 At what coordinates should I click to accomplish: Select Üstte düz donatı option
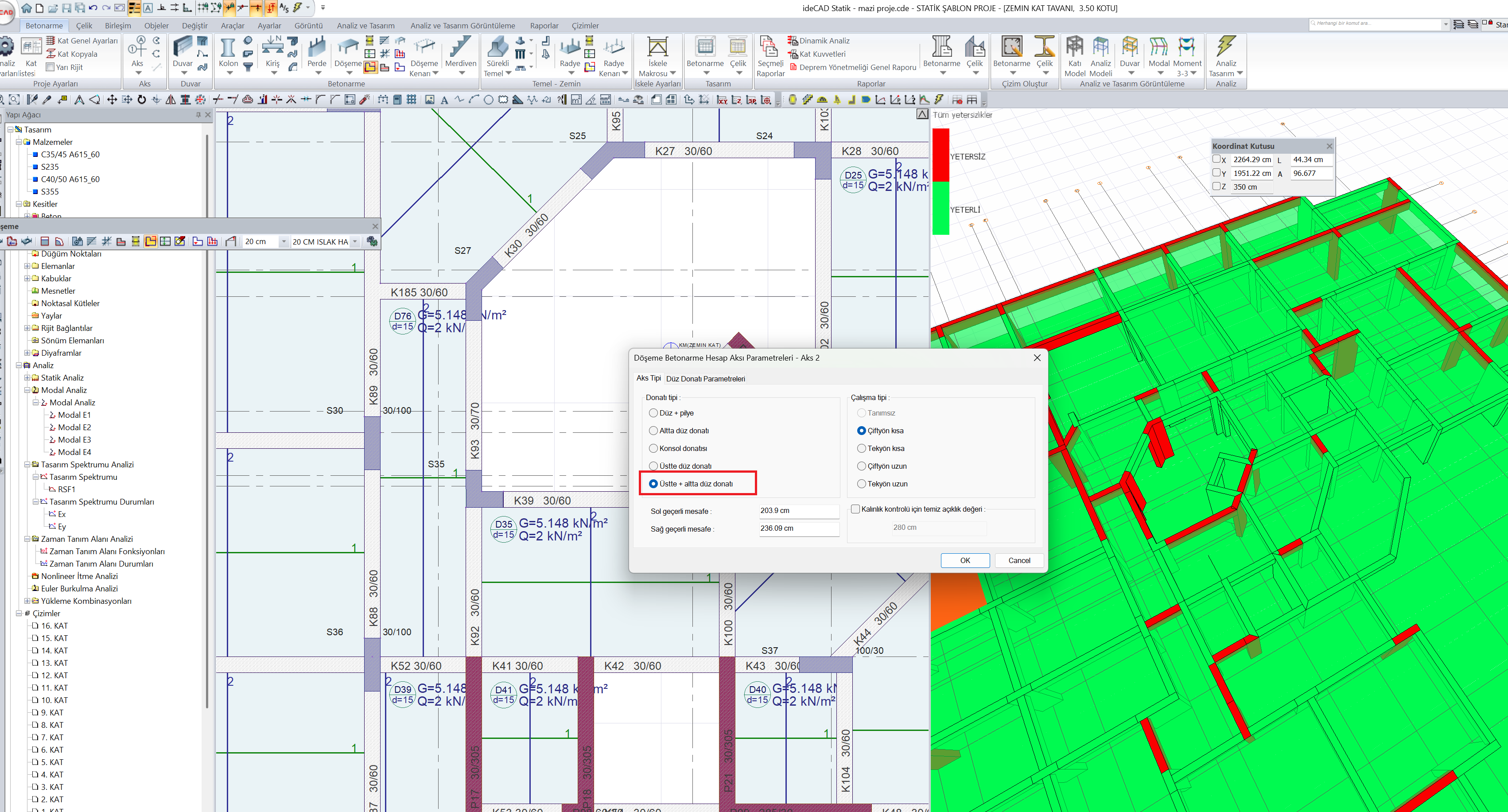point(653,466)
